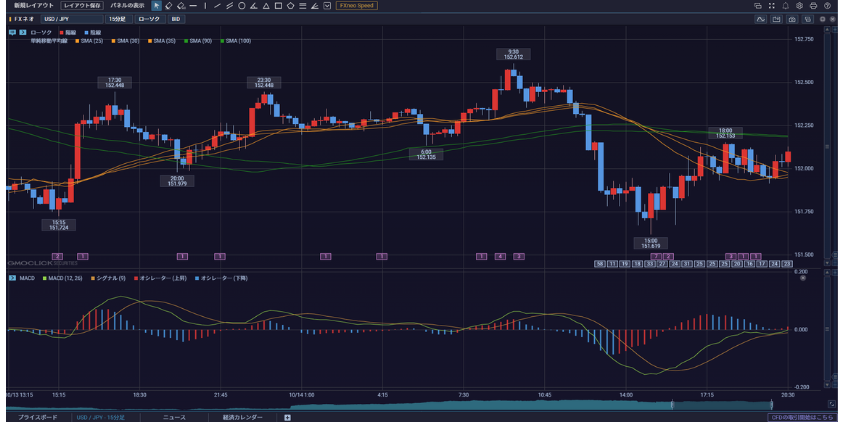844x422 pixels.
Task: Open the ローソク chart type dropdown
Action: coord(148,19)
